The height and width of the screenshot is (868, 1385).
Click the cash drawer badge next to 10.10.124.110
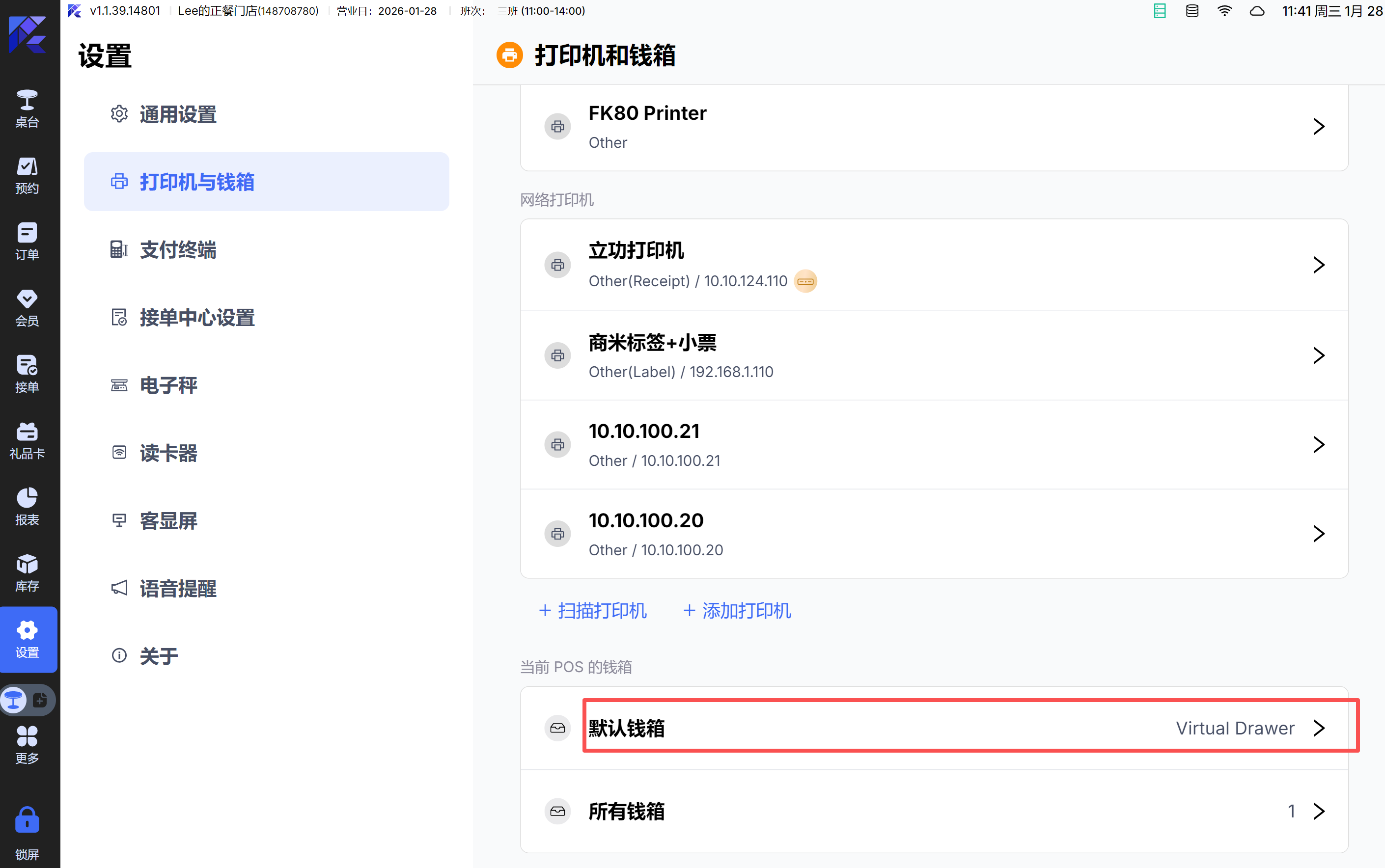805,281
